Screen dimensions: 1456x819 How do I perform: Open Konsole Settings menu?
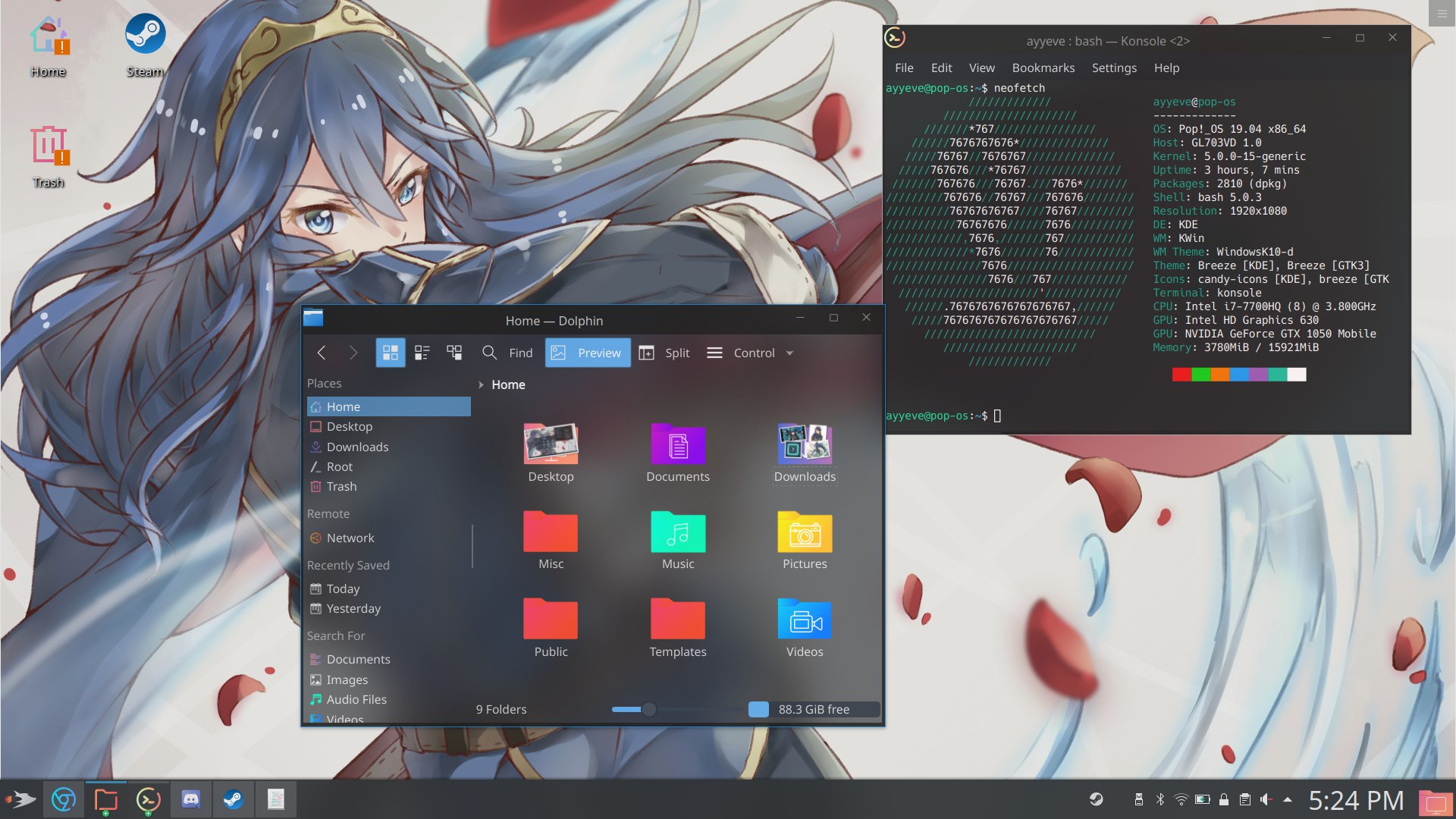[1114, 68]
